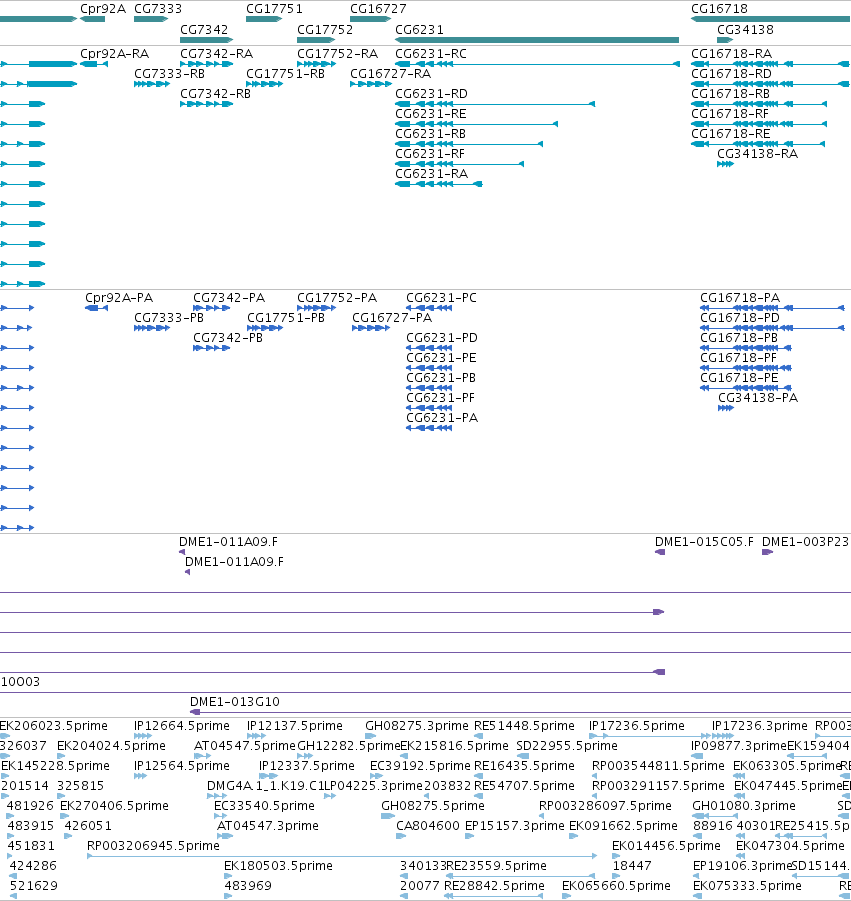
Task: Select the CG6231-RE transcript label
Action: click(x=430, y=114)
